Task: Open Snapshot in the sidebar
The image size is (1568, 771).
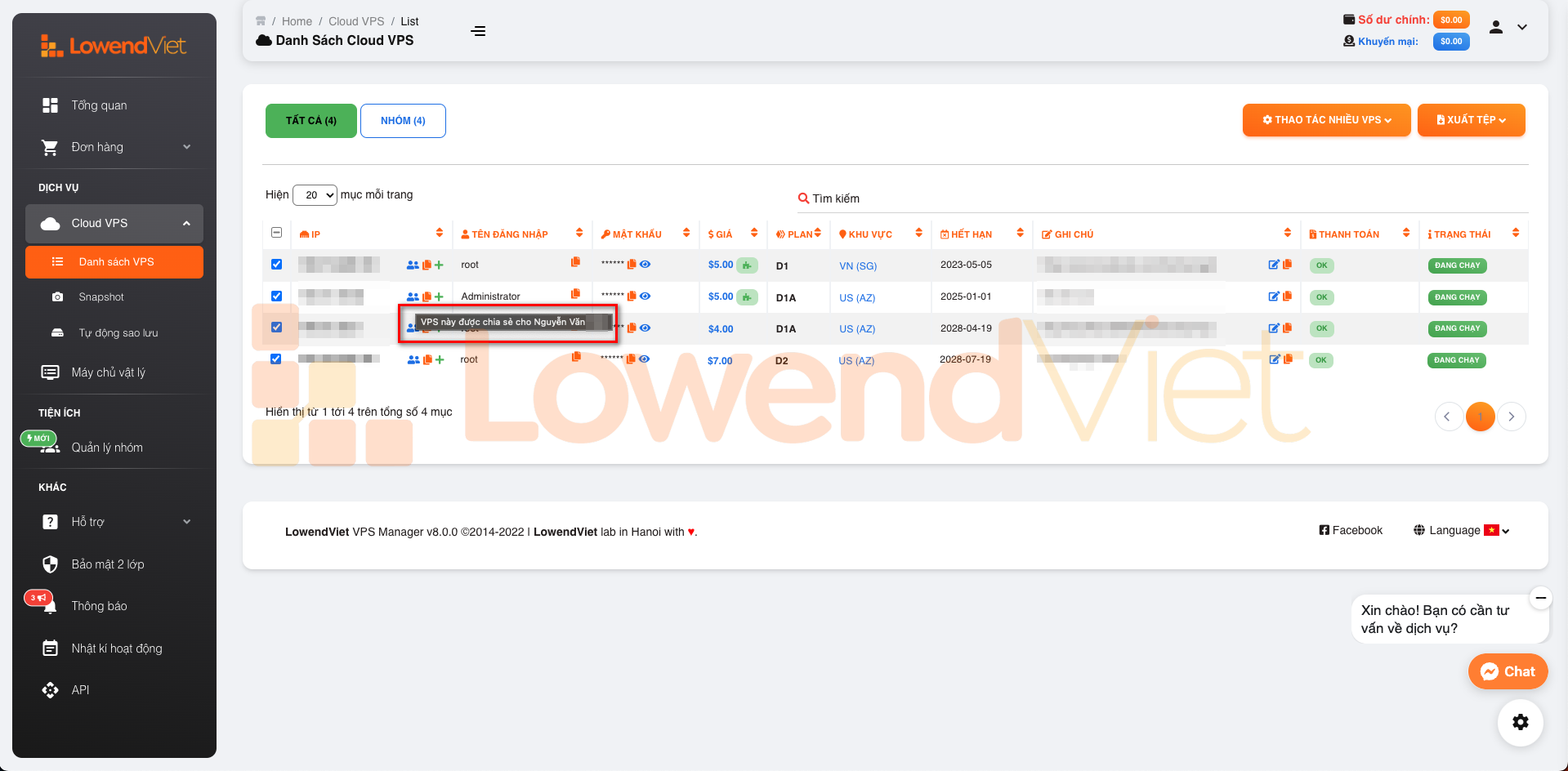Action: [101, 297]
